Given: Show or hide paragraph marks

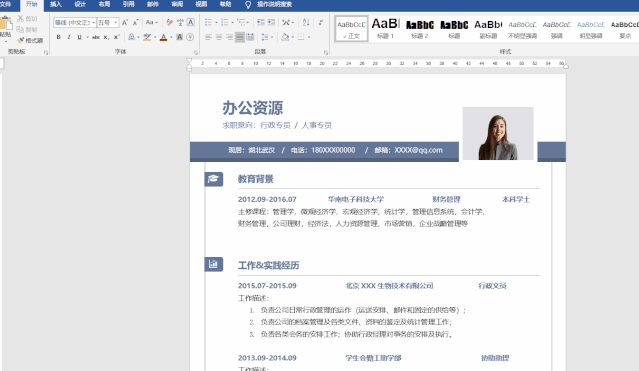Looking at the screenshot, I should [x=321, y=22].
